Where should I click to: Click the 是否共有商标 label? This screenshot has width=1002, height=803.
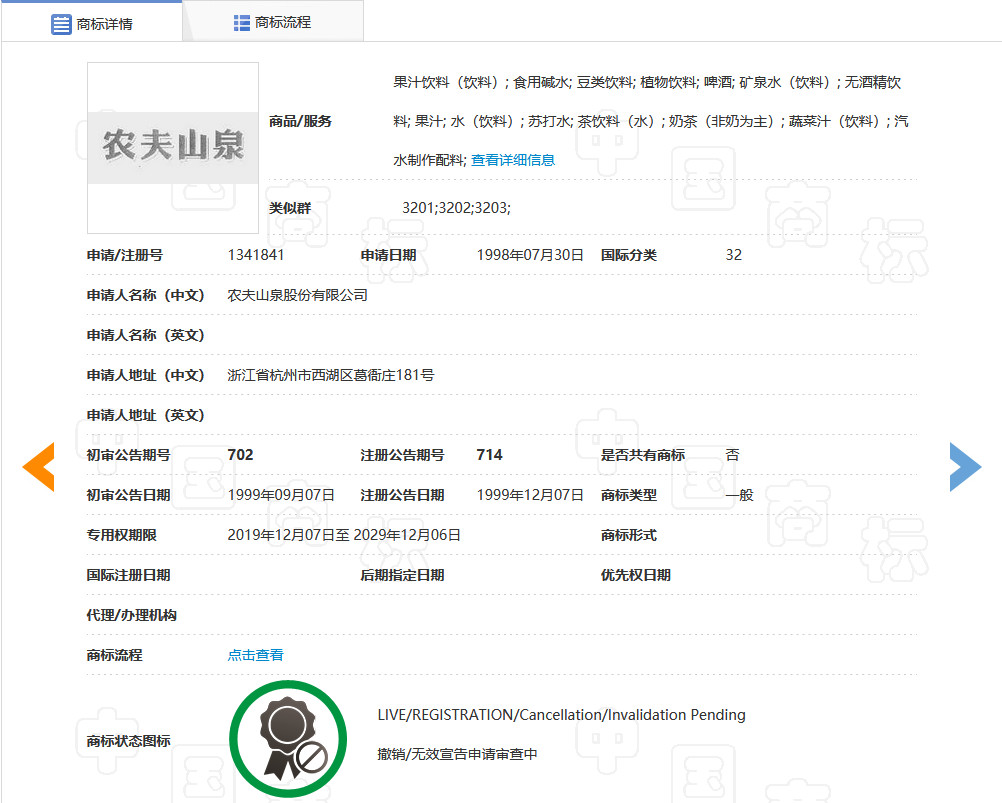pyautogui.click(x=643, y=455)
